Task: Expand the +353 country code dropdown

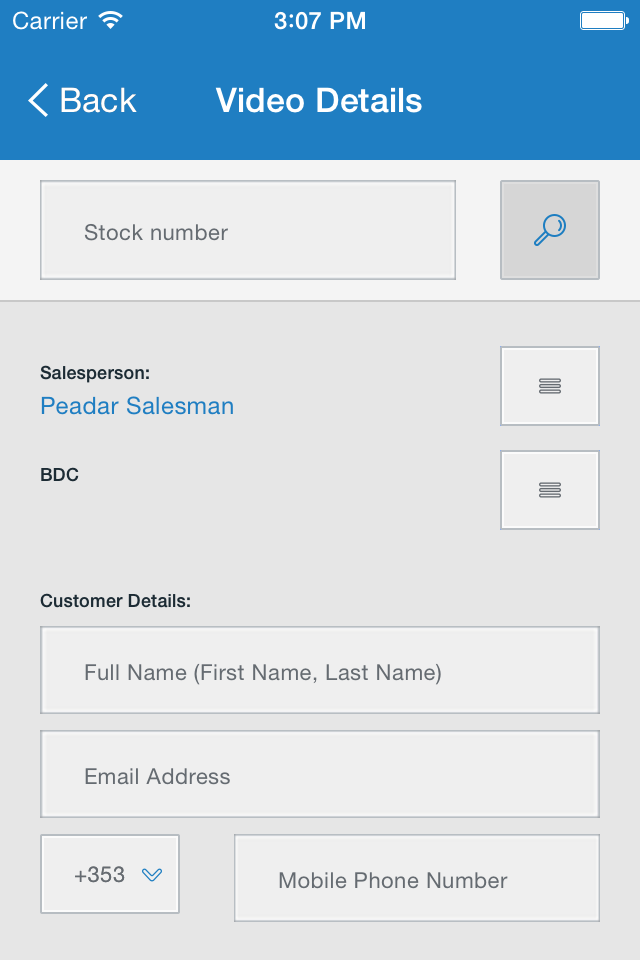Action: click(x=110, y=874)
